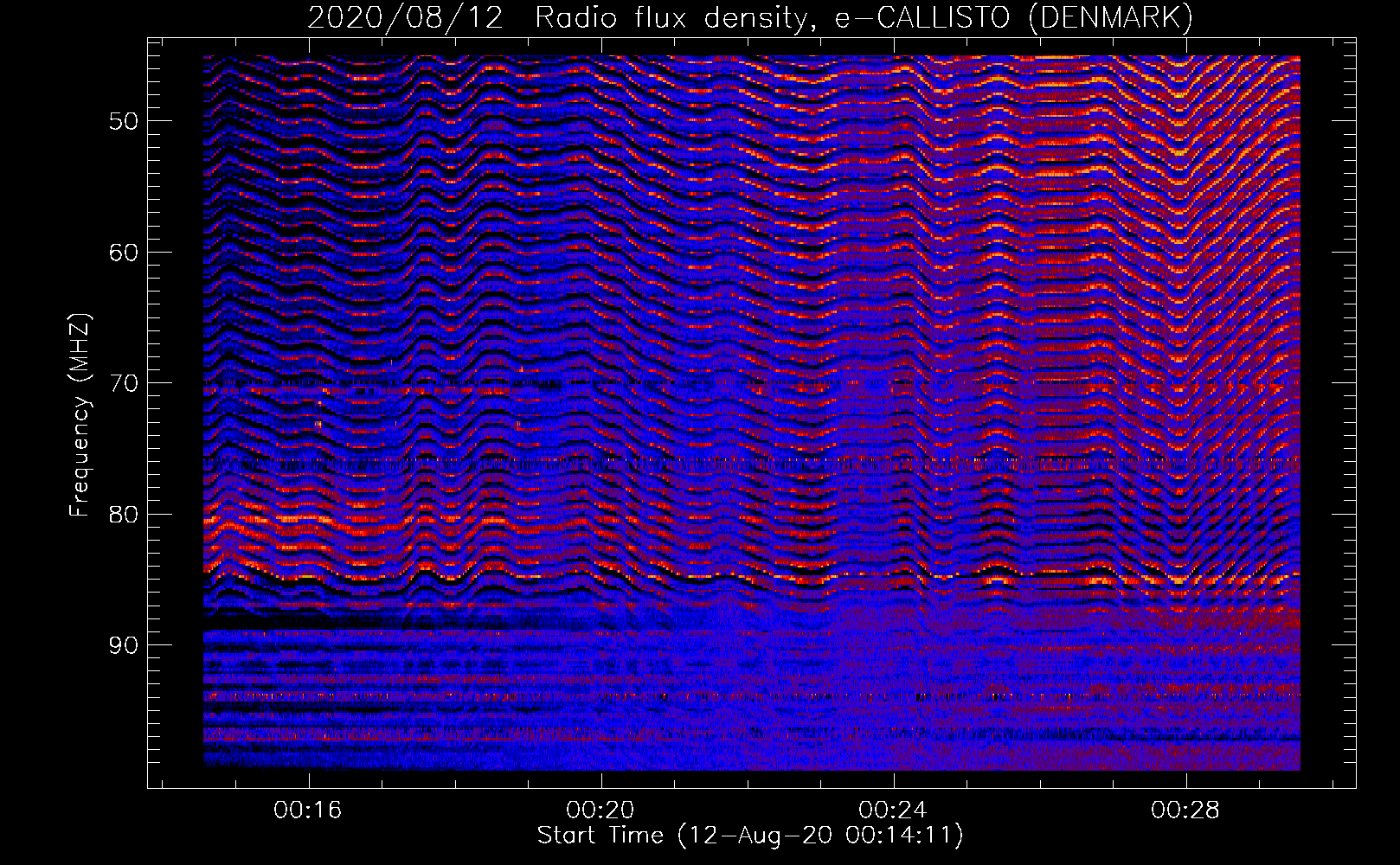
Task: Click the '00:24' time tick label
Action: coord(893,810)
